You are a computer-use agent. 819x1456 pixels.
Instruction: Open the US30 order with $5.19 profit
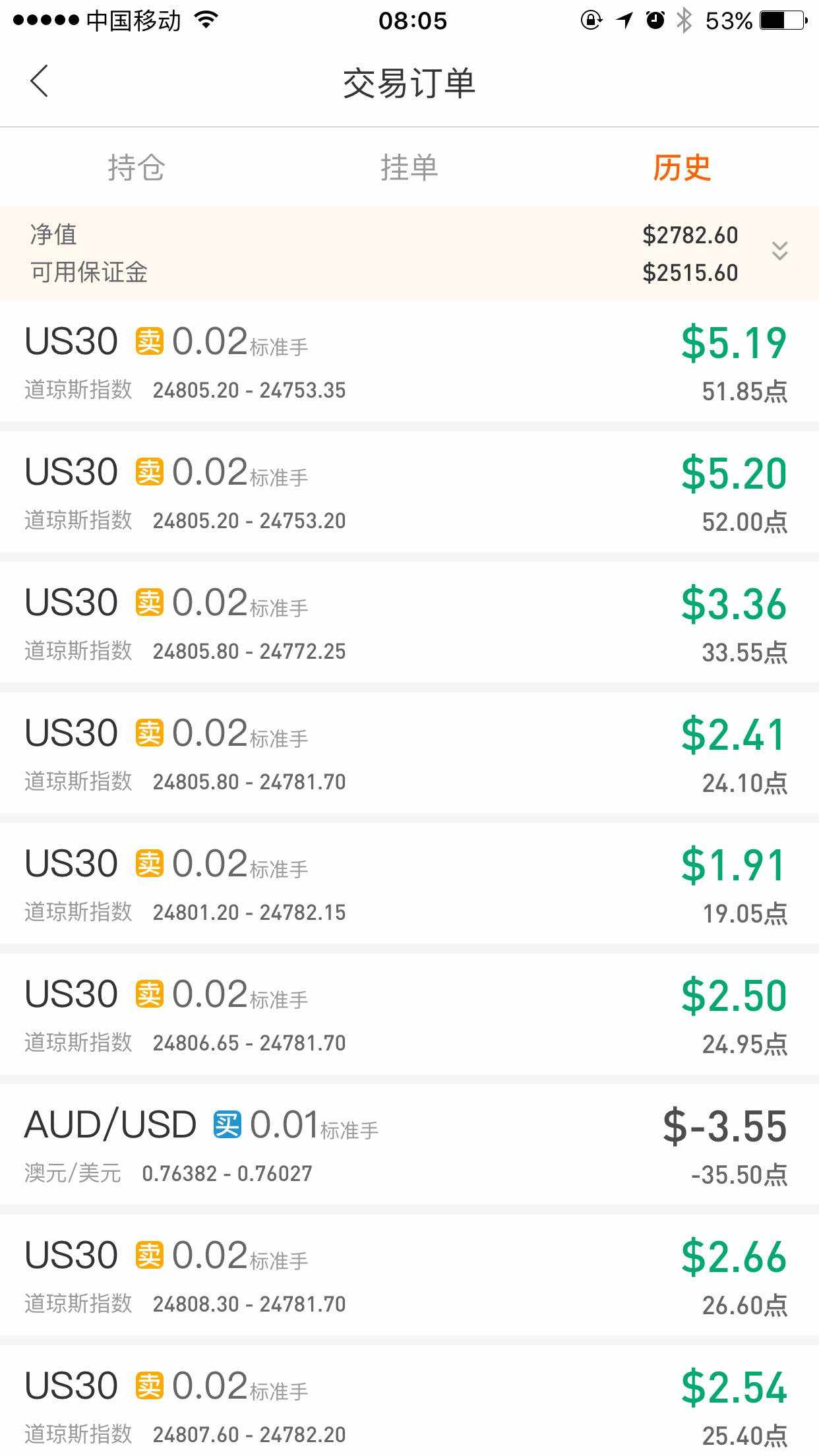click(409, 361)
